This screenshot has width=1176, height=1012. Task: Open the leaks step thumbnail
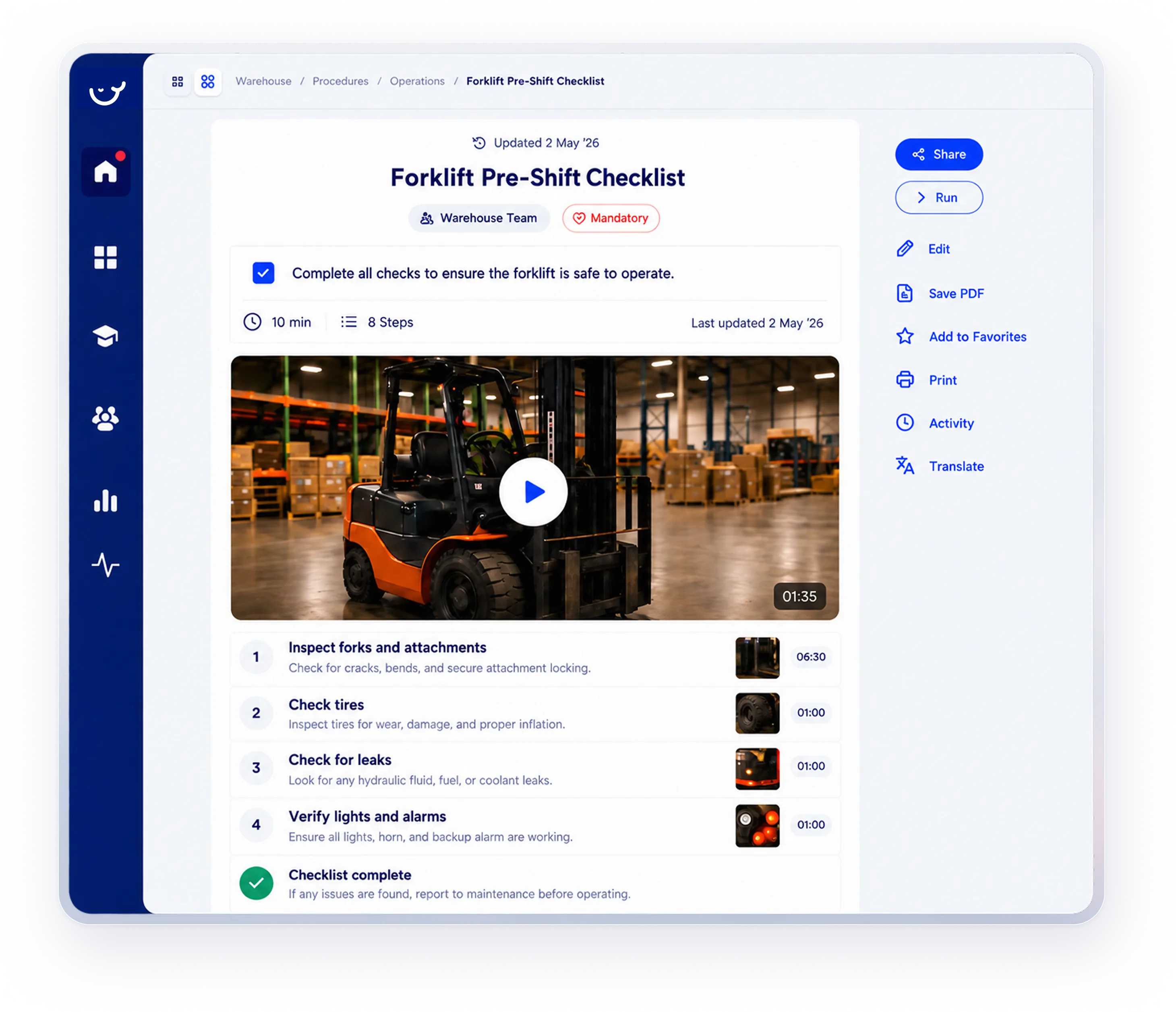point(757,768)
